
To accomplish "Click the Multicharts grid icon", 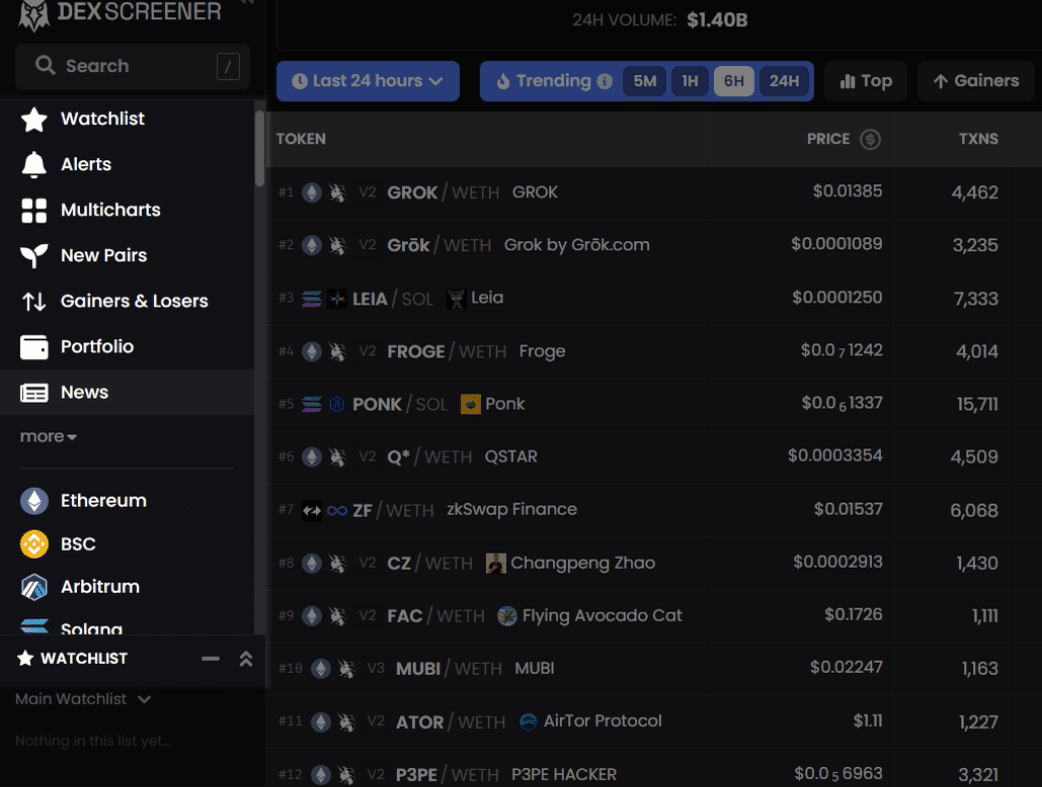I will [x=34, y=211].
